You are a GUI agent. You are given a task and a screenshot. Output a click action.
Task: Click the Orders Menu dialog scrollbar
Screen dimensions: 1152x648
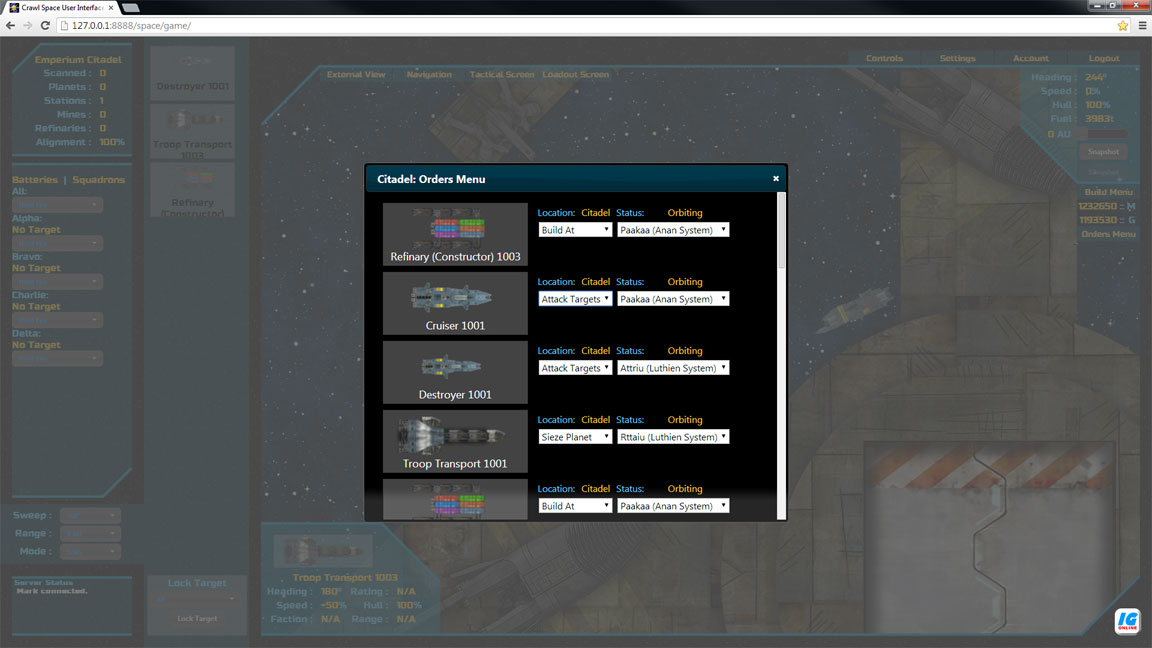[x=781, y=230]
